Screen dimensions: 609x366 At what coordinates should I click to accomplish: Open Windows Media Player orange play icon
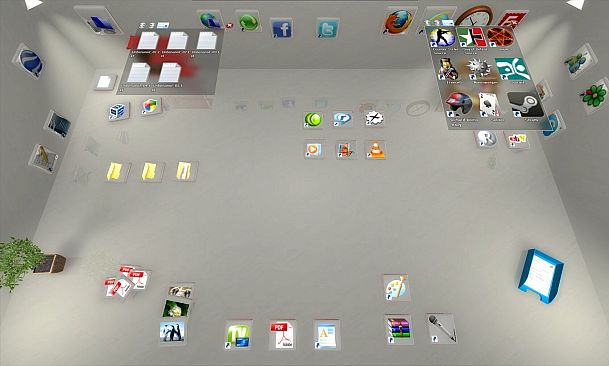pos(313,150)
